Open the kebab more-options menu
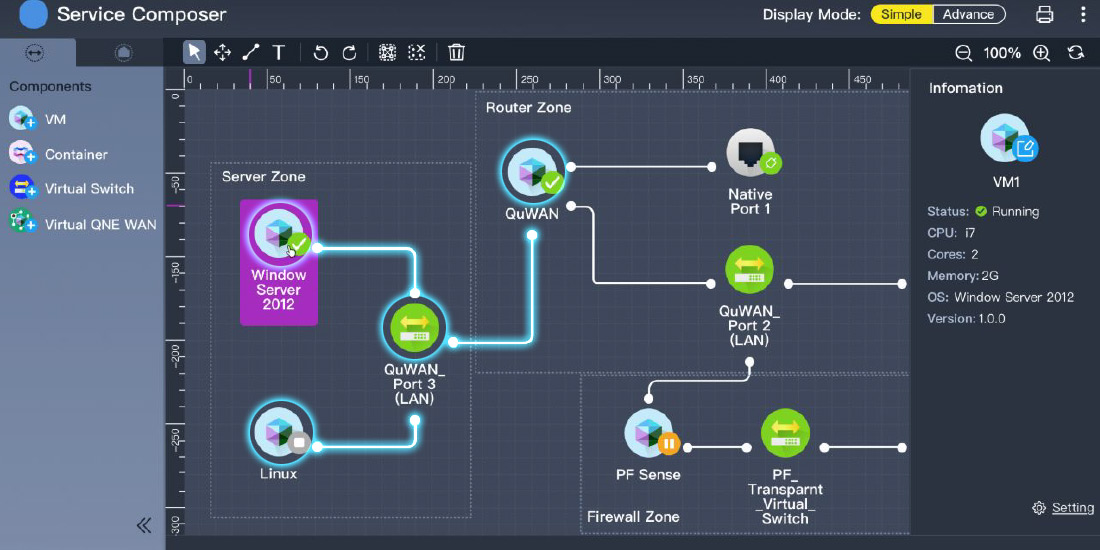The width and height of the screenshot is (1100, 550). click(1083, 14)
